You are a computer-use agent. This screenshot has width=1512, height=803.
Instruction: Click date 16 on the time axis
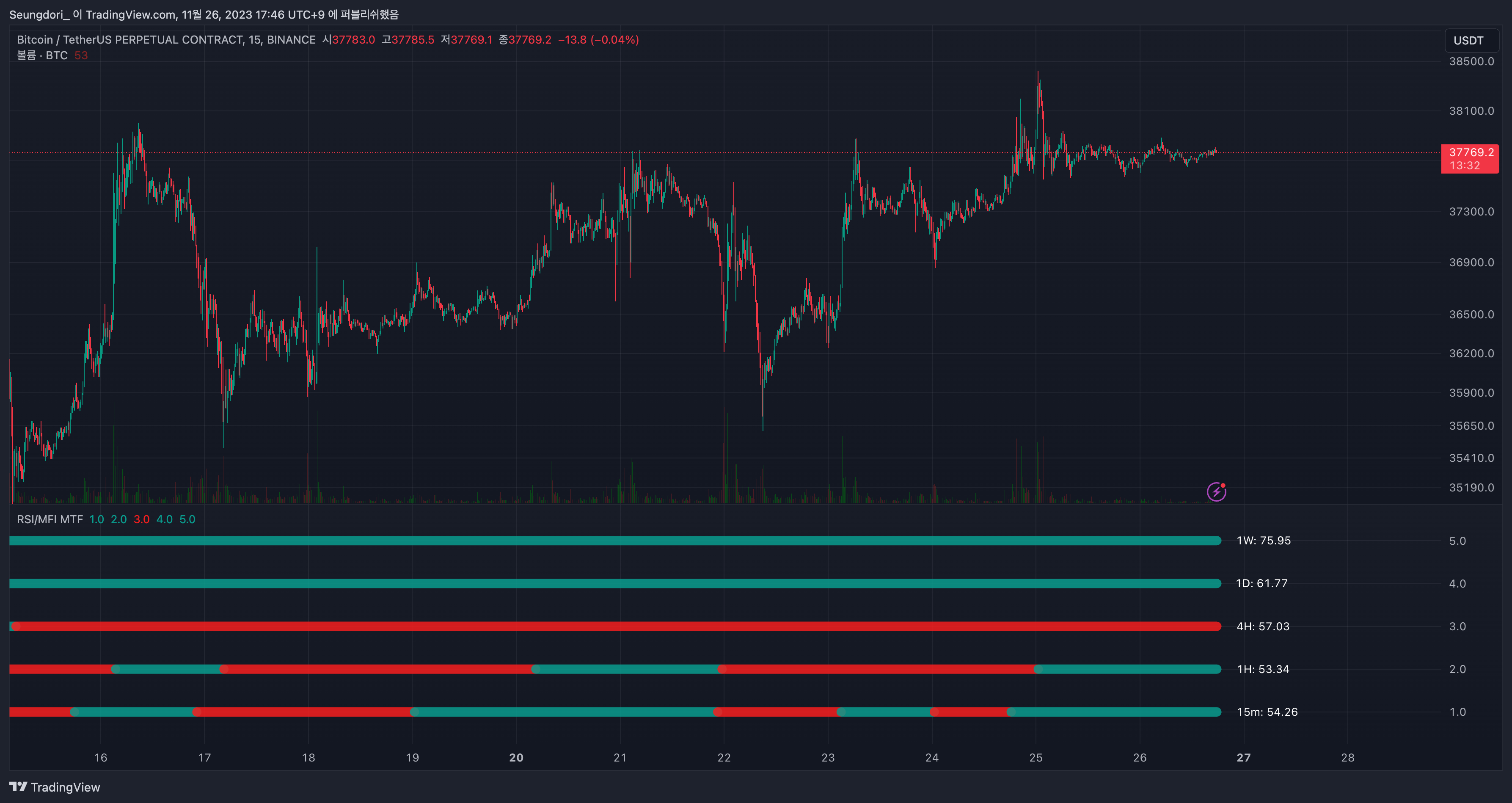pos(100,758)
